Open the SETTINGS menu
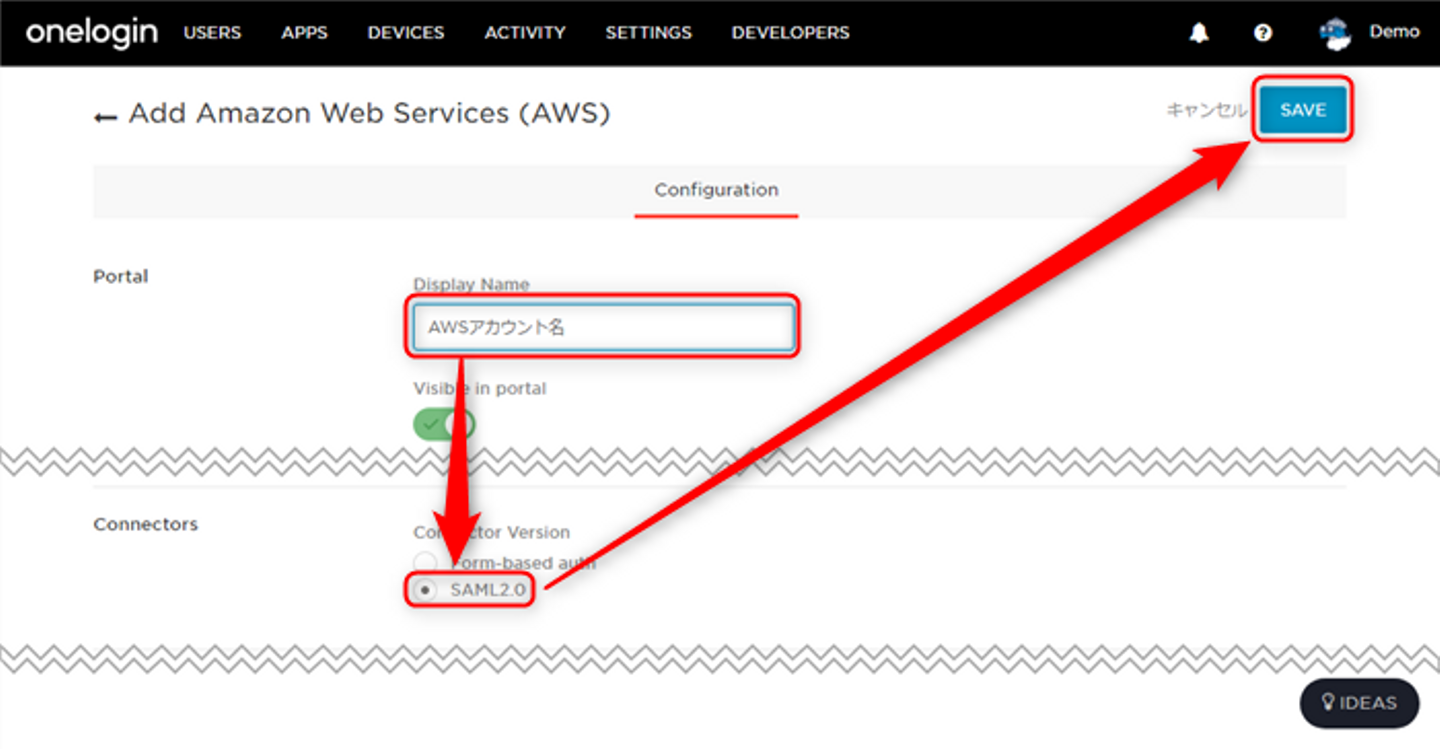The height and width of the screenshot is (749, 1440). coord(648,33)
